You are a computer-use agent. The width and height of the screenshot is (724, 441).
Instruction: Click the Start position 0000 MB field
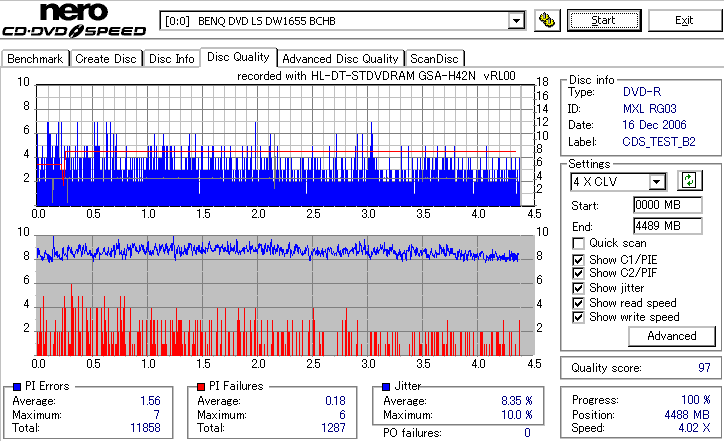[668, 205]
